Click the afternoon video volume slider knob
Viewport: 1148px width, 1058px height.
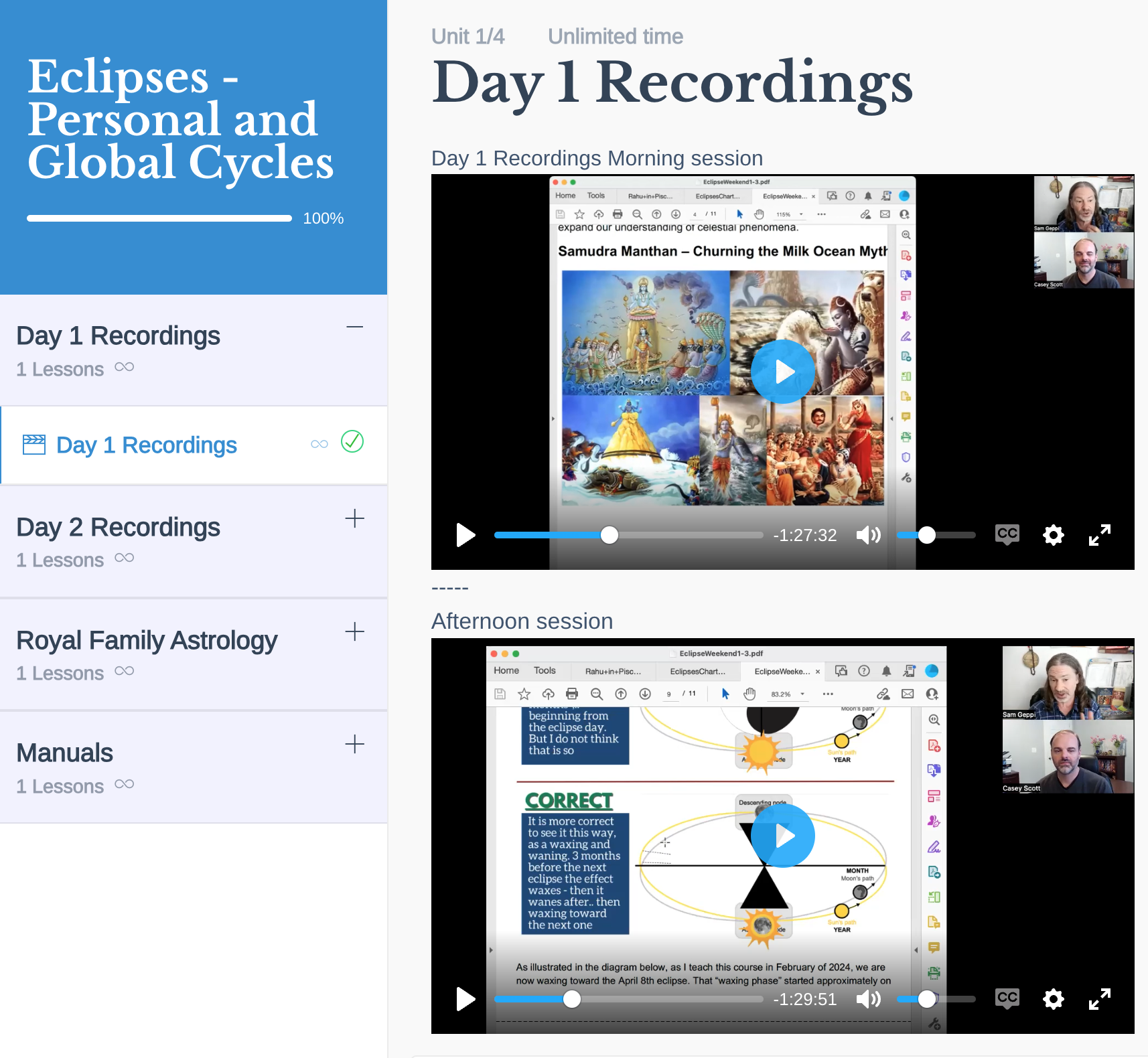click(x=927, y=999)
